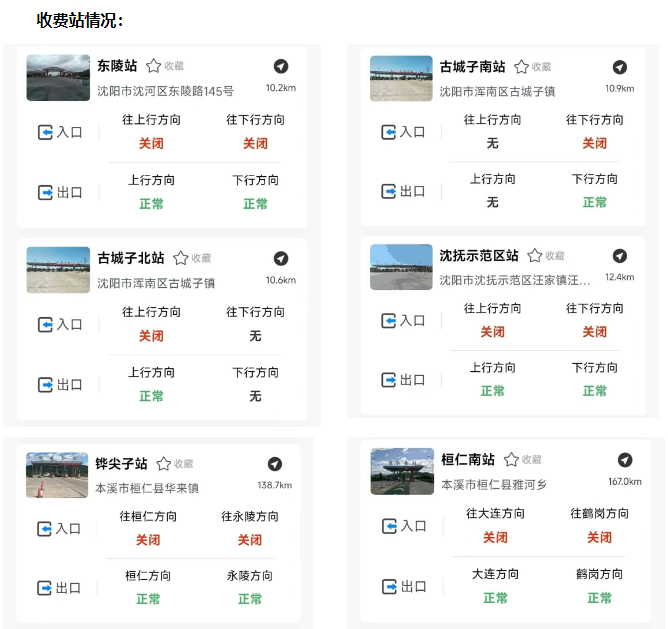Select the 沈抚示范区站 station title

click(x=479, y=256)
